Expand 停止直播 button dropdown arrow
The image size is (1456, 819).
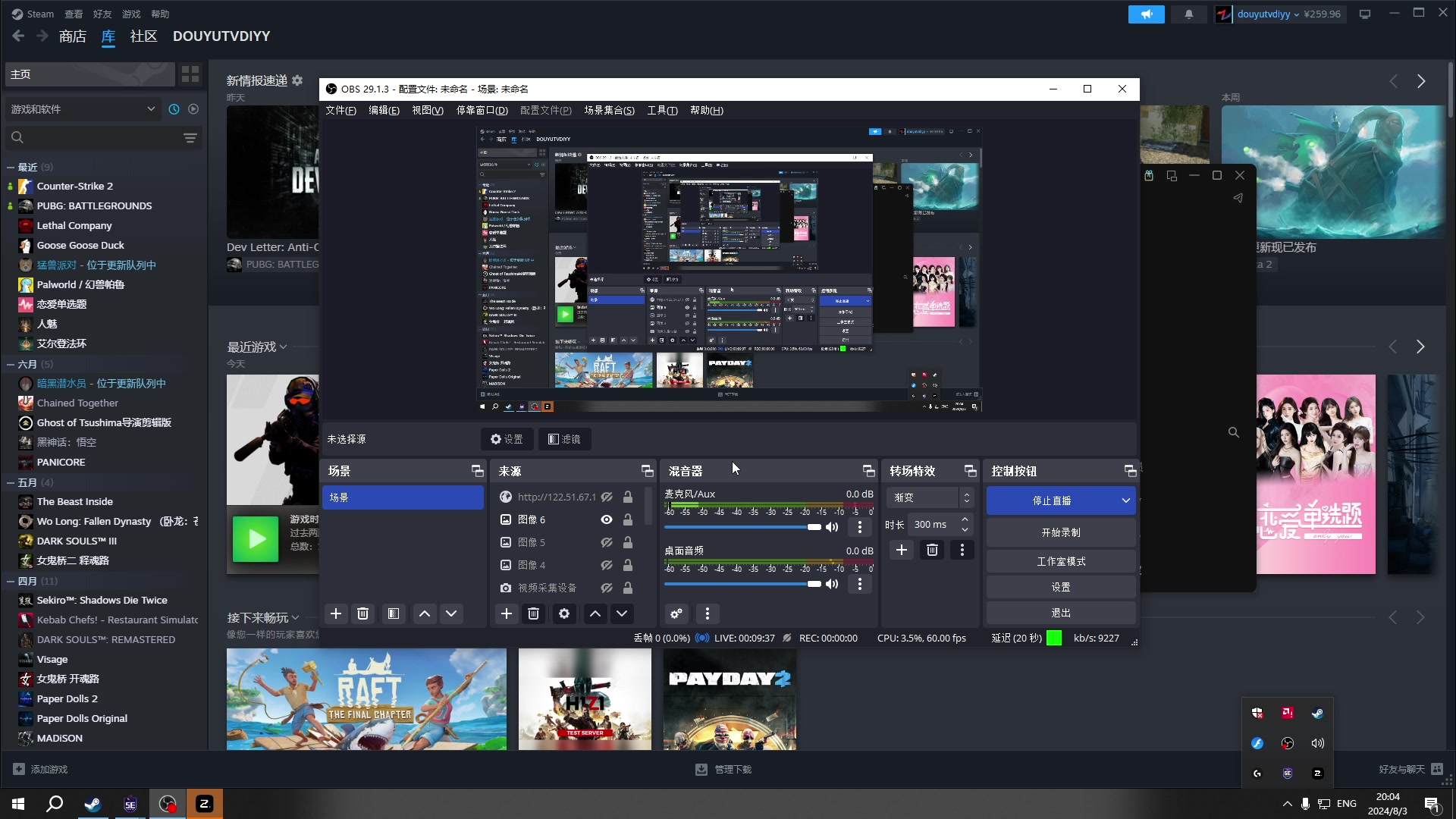(x=1126, y=500)
